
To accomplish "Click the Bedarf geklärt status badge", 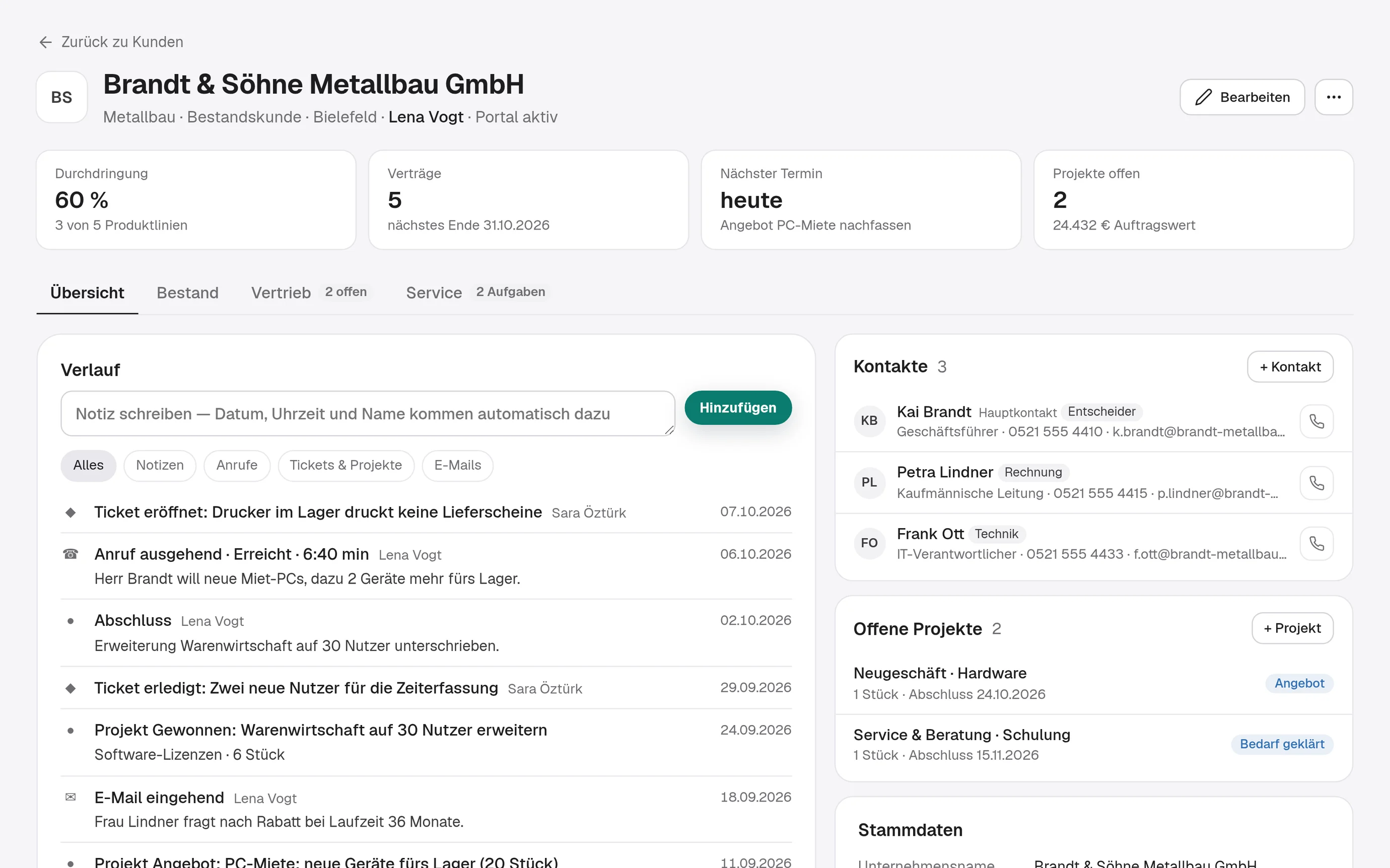I will 1282,744.
